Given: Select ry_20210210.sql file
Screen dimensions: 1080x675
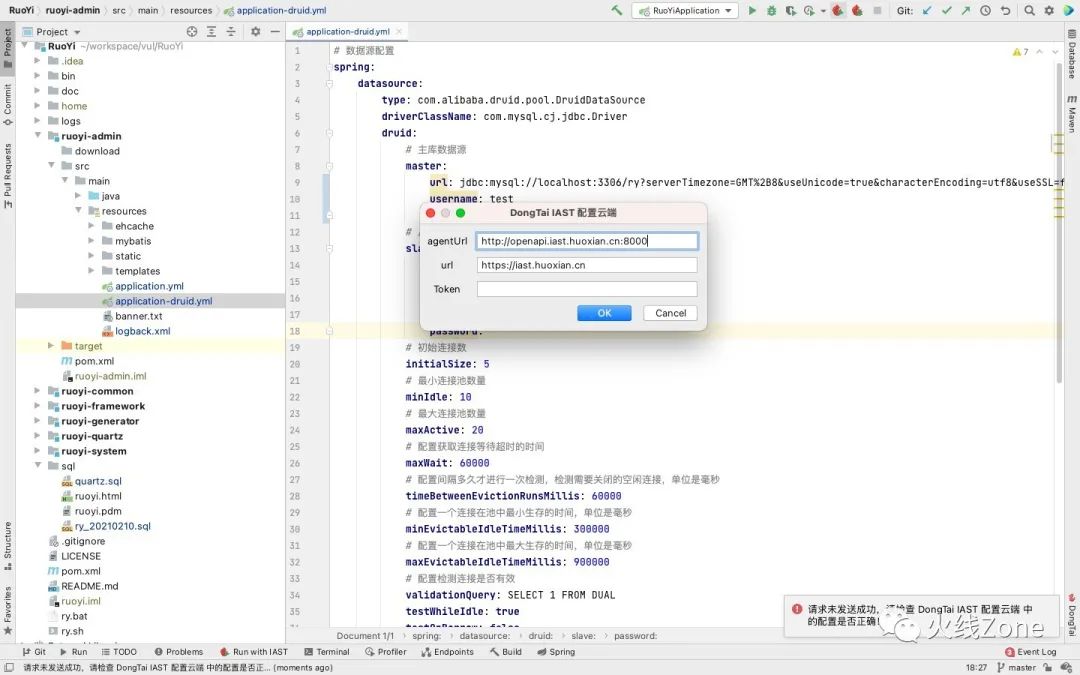Looking at the screenshot, I should (x=112, y=526).
